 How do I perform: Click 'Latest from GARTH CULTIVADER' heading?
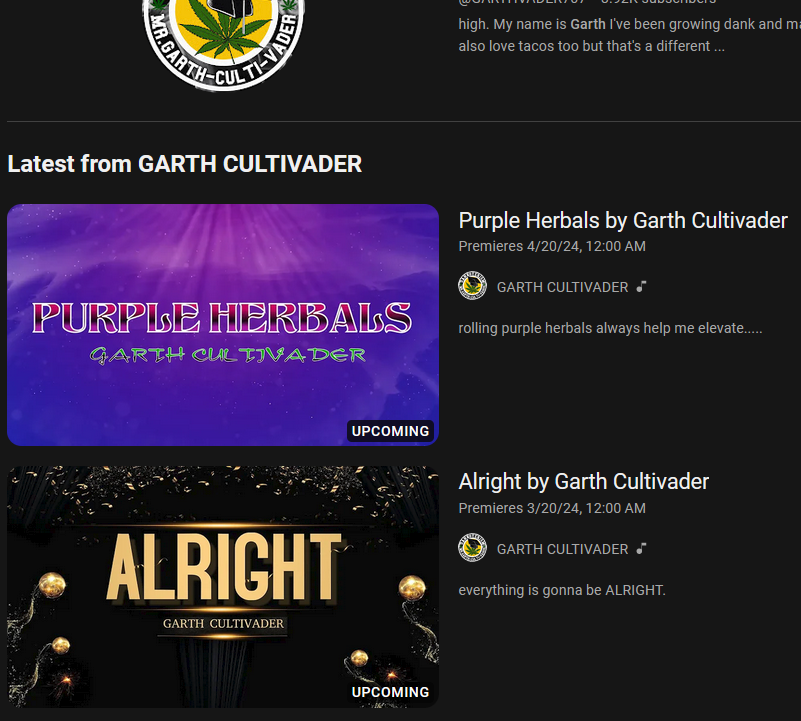pos(184,164)
